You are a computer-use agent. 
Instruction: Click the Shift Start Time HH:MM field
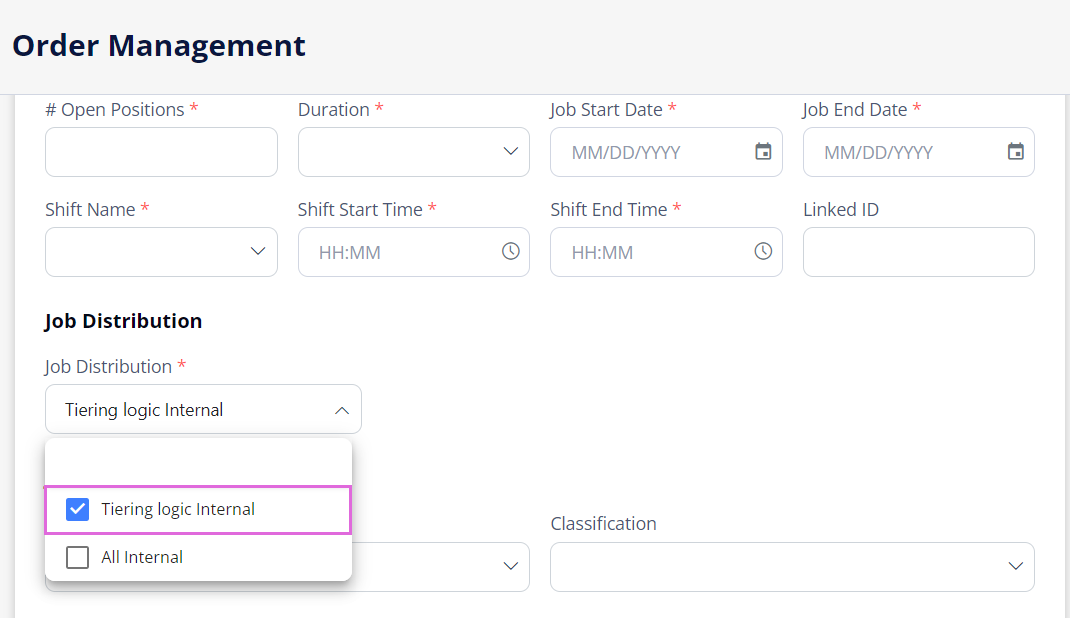pyautogui.click(x=399, y=252)
